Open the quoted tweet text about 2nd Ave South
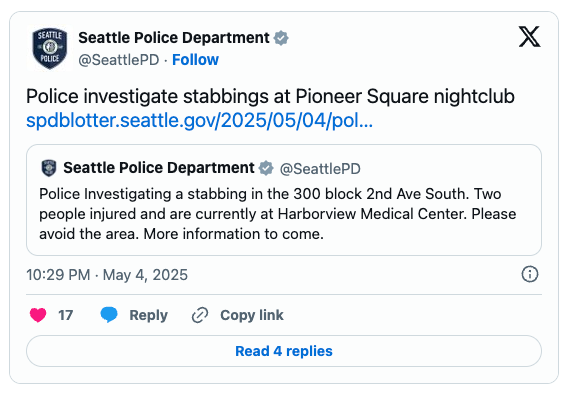The width and height of the screenshot is (566, 394). click(278, 214)
